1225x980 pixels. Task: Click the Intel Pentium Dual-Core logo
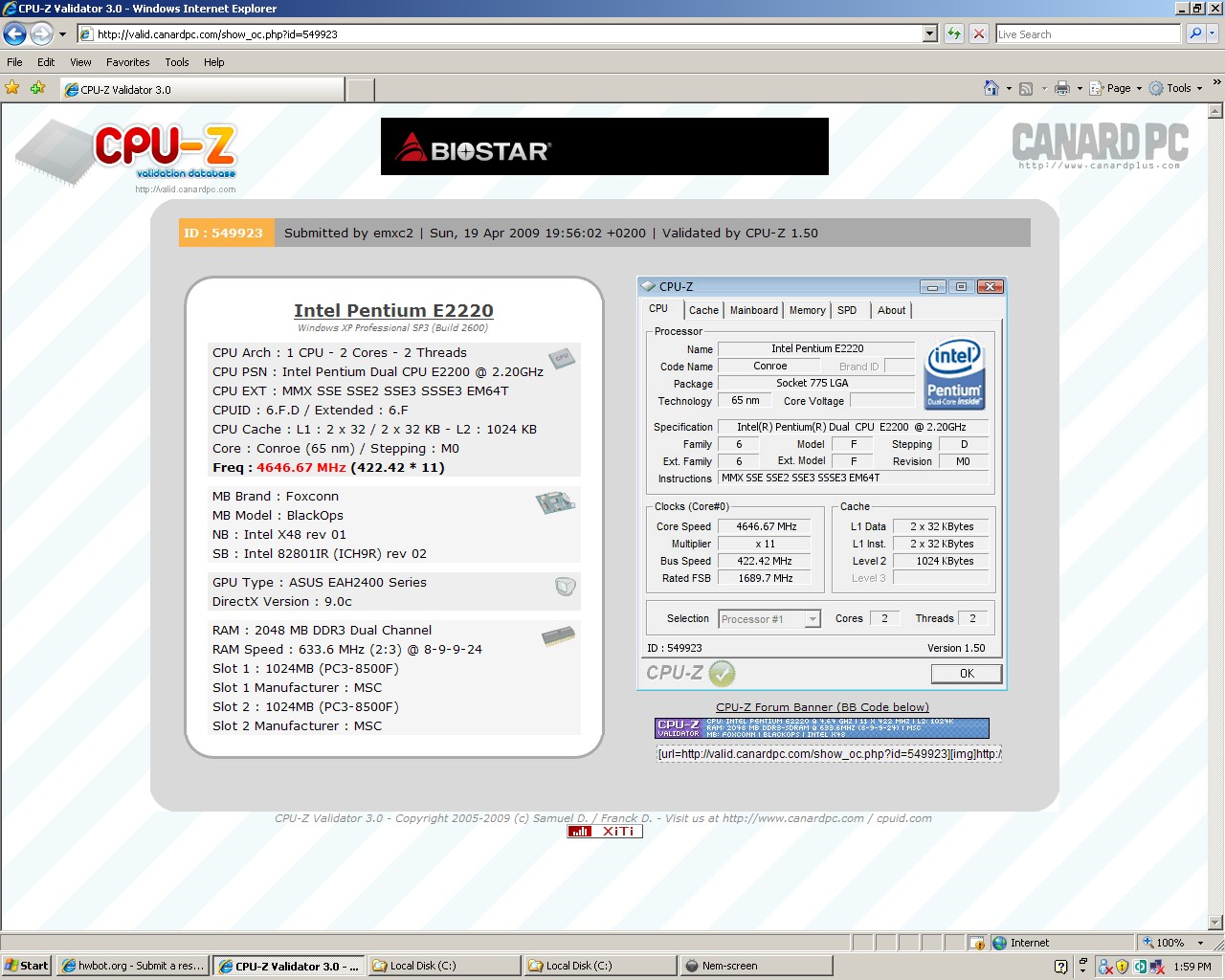(954, 374)
